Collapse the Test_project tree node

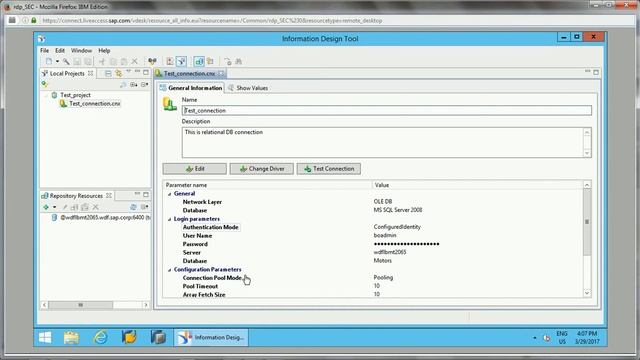pyautogui.click(x=46, y=95)
